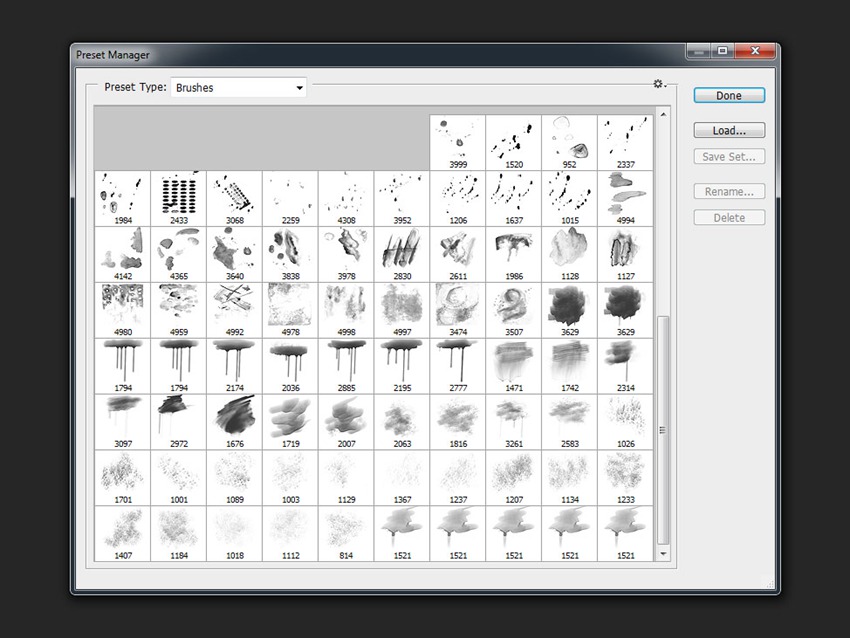Choose the paint smear brush 4994

point(626,197)
